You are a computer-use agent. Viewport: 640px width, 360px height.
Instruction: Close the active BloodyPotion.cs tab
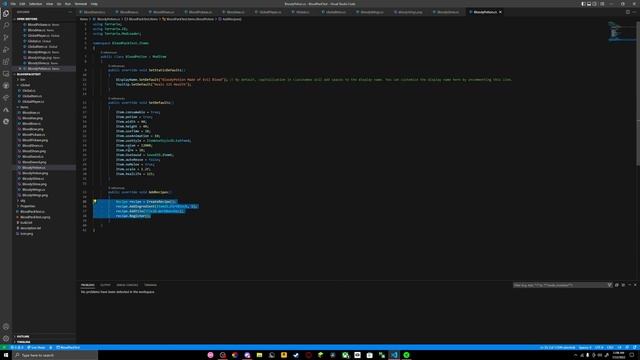(x=500, y=12)
